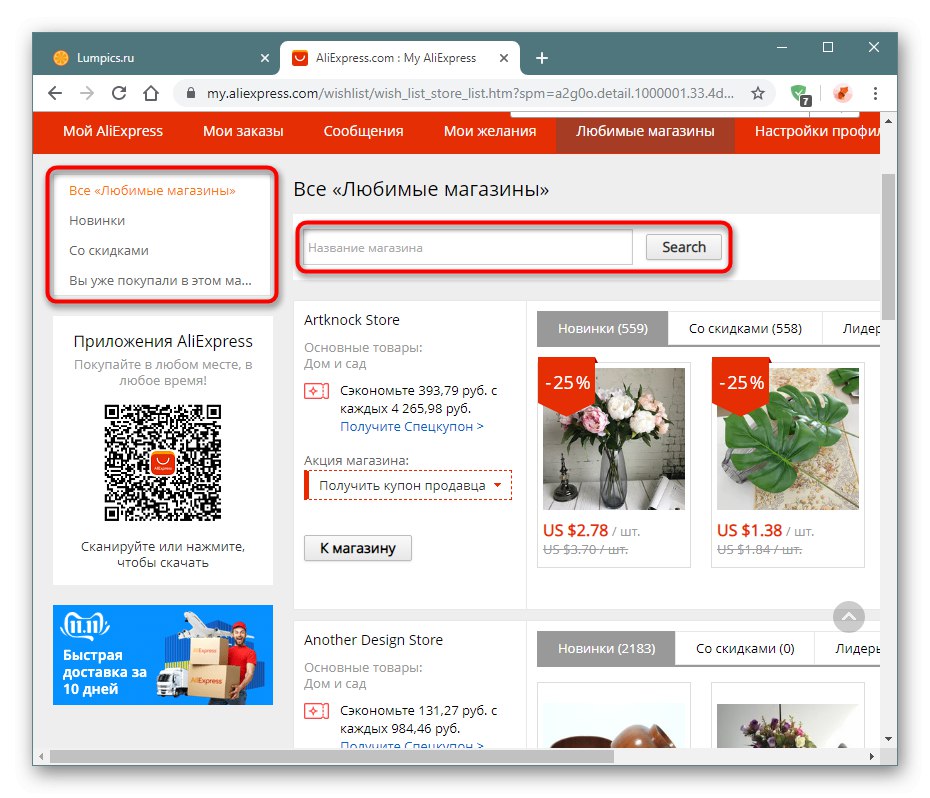The width and height of the screenshot is (930, 798).
Task: Open the browser home page icon
Action: pyautogui.click(x=151, y=93)
